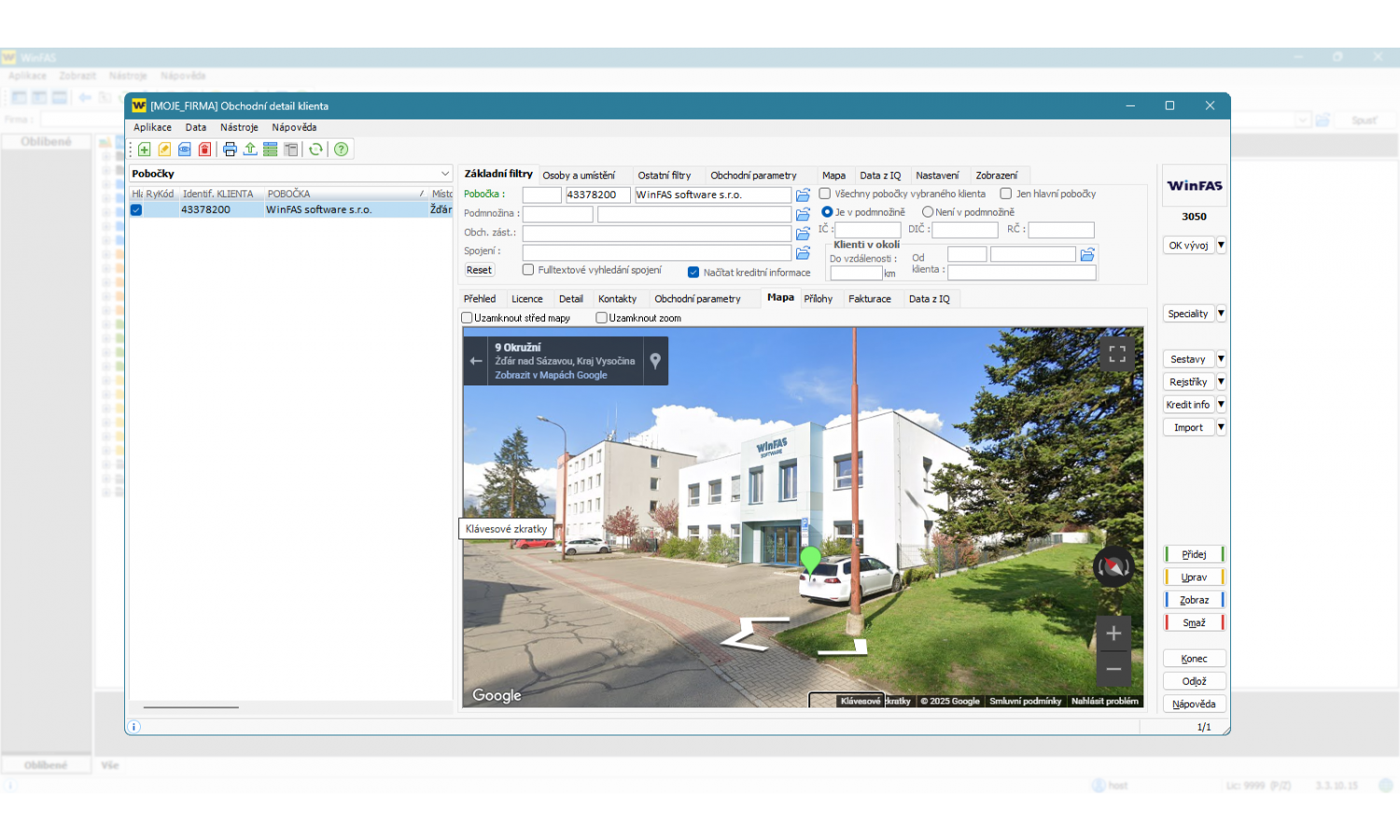1400x840 pixels.
Task: Toggle Uzamknout zoom checkbox
Action: click(x=602, y=318)
